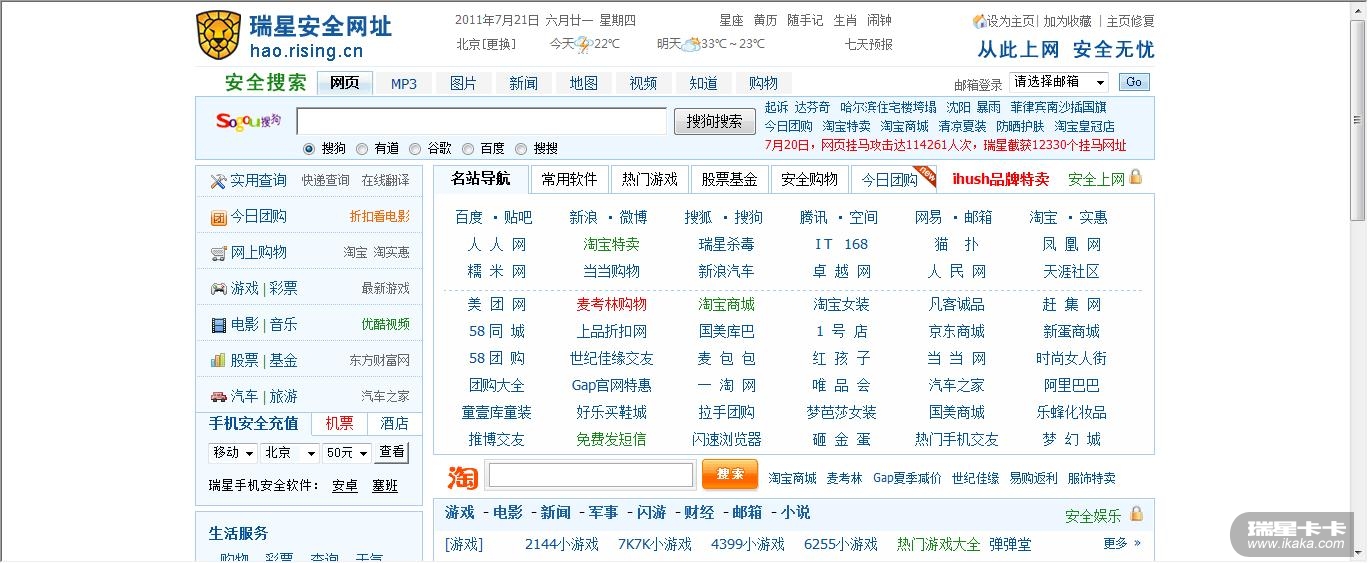The height and width of the screenshot is (563, 1368).
Task: Click the padlock icon next to 安全娱乐
Action: click(x=1135, y=514)
